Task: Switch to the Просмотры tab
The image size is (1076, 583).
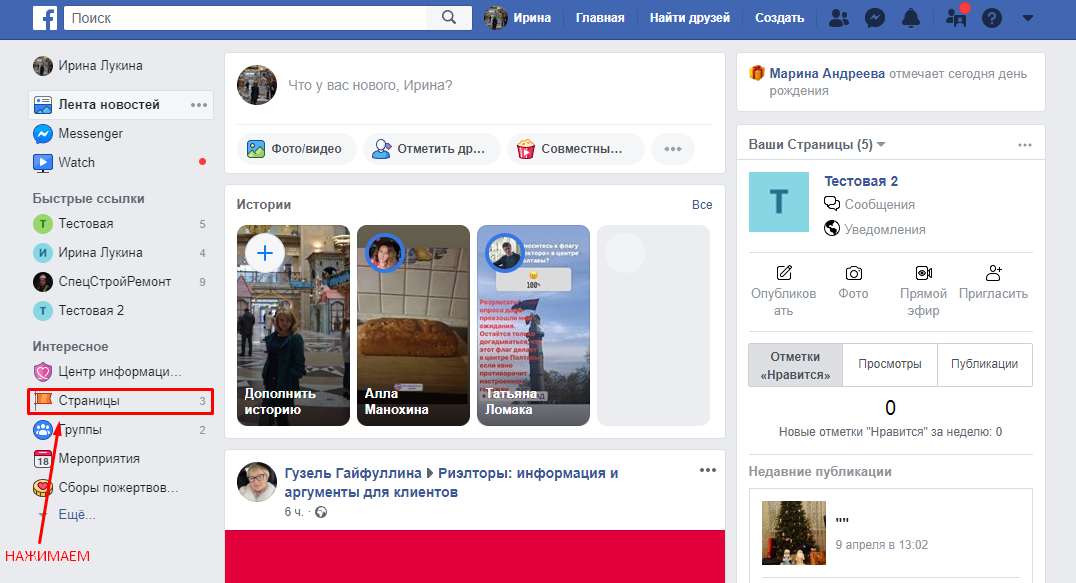Action: 889,364
